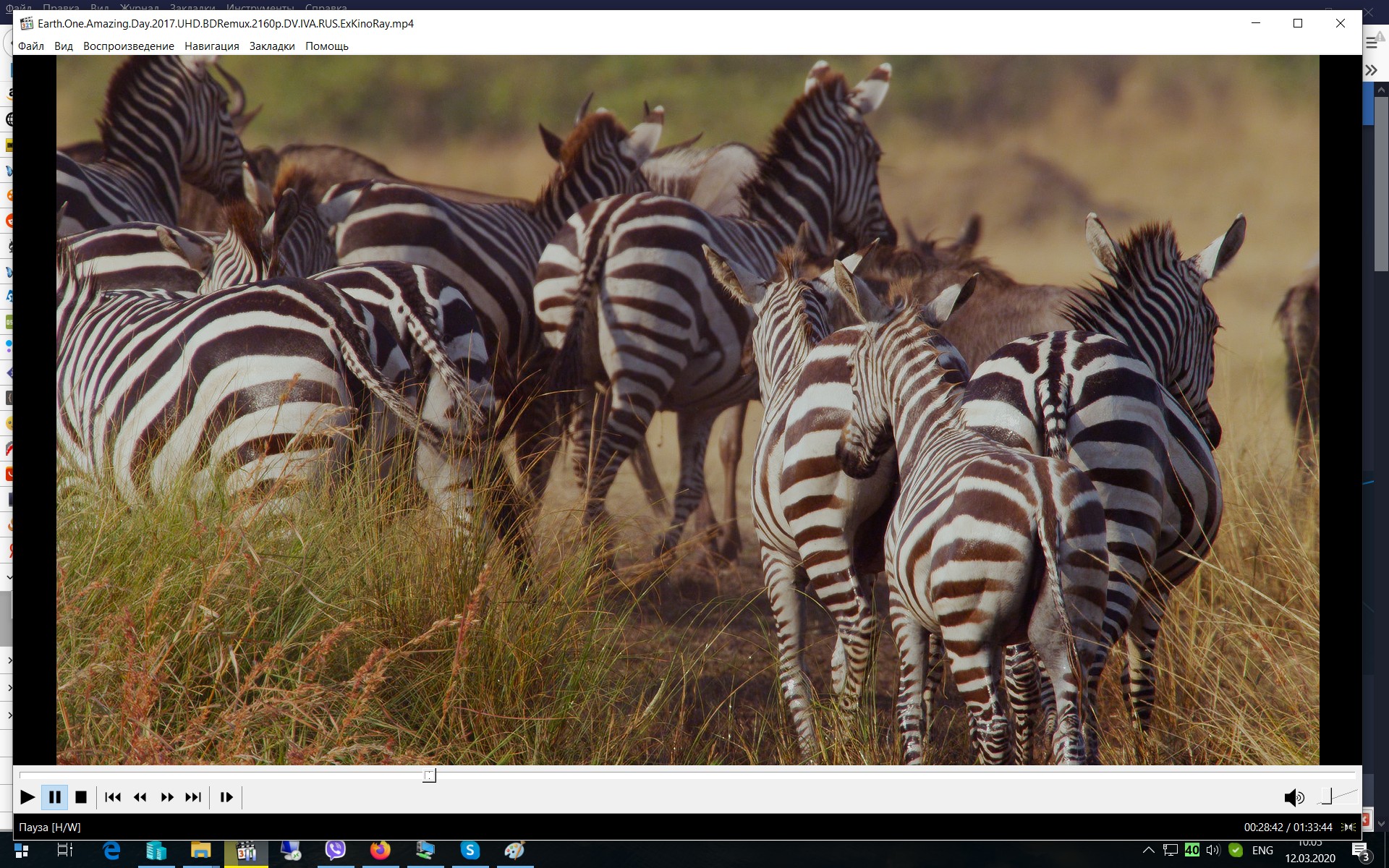Click the stereo audio indicator in status bar
Screen dimensions: 1389x868
pos(1348,827)
